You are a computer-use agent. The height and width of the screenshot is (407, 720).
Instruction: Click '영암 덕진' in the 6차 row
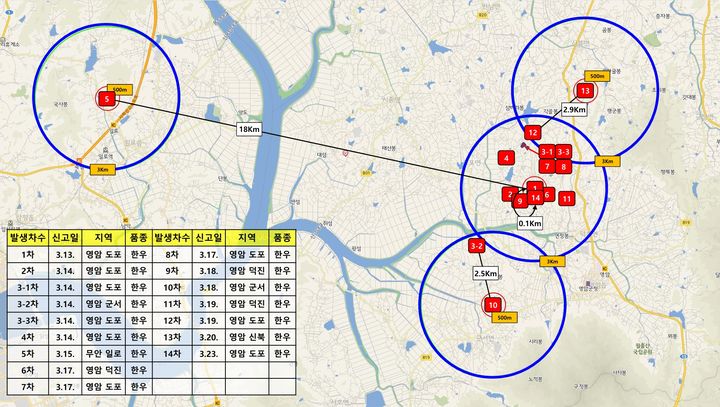pos(104,370)
